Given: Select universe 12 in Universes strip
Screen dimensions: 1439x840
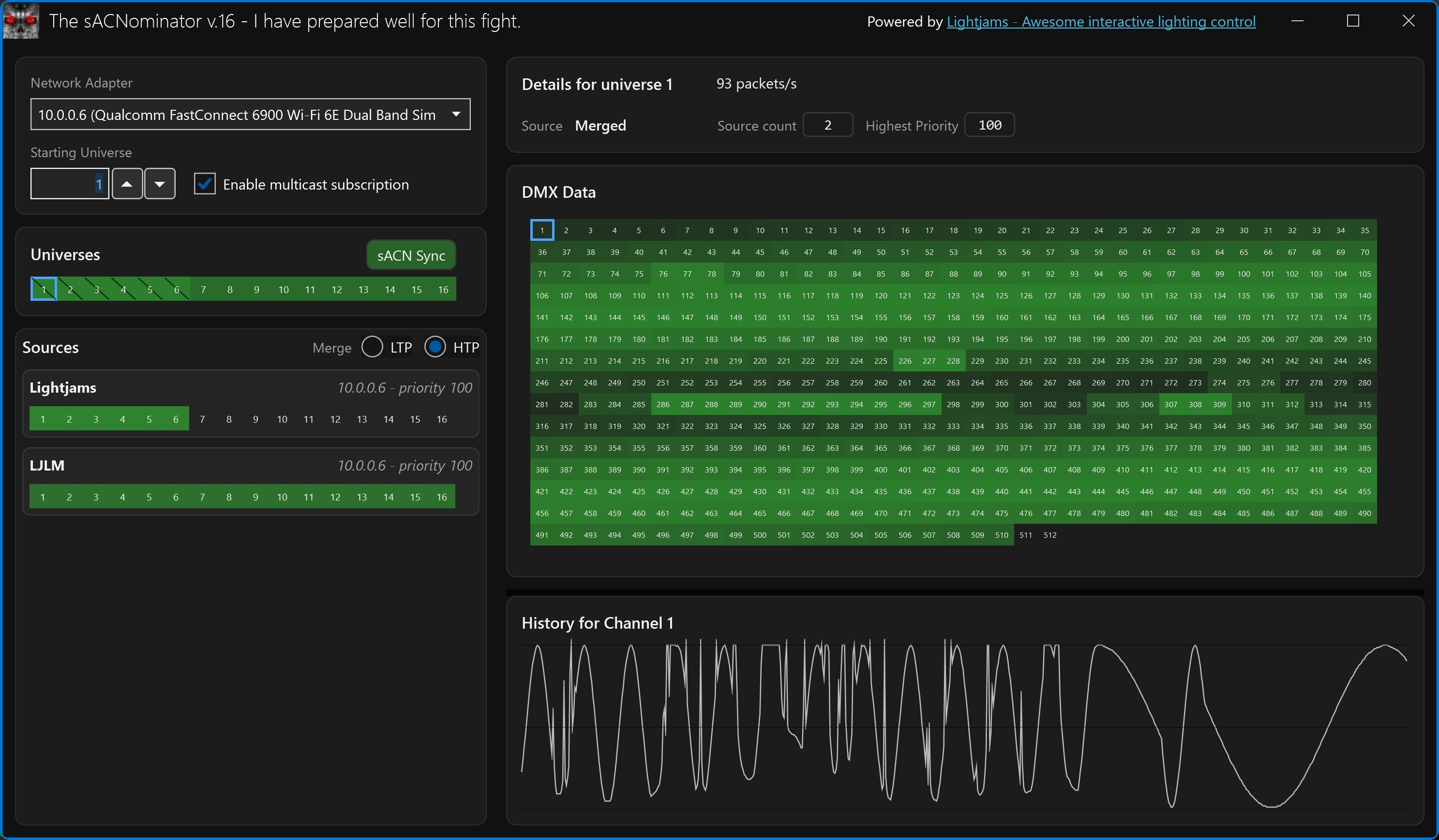Looking at the screenshot, I should pyautogui.click(x=337, y=289).
